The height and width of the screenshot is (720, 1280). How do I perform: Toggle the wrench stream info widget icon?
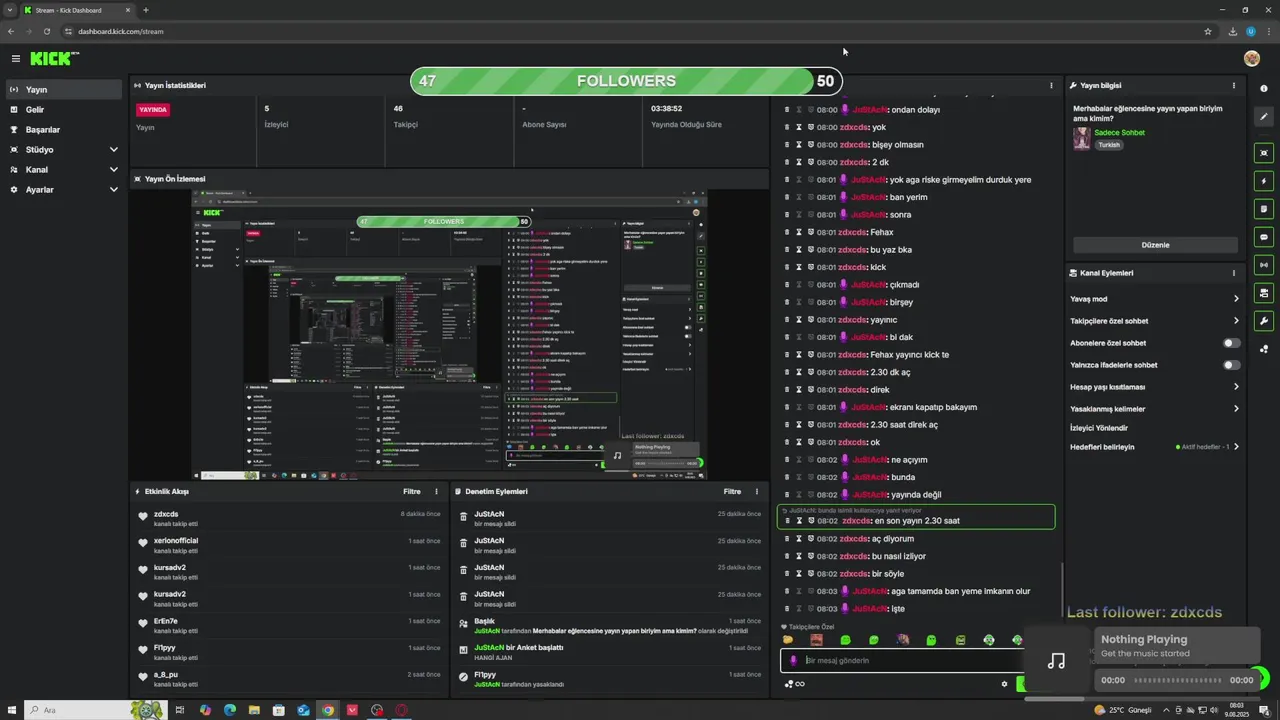pos(1264,321)
